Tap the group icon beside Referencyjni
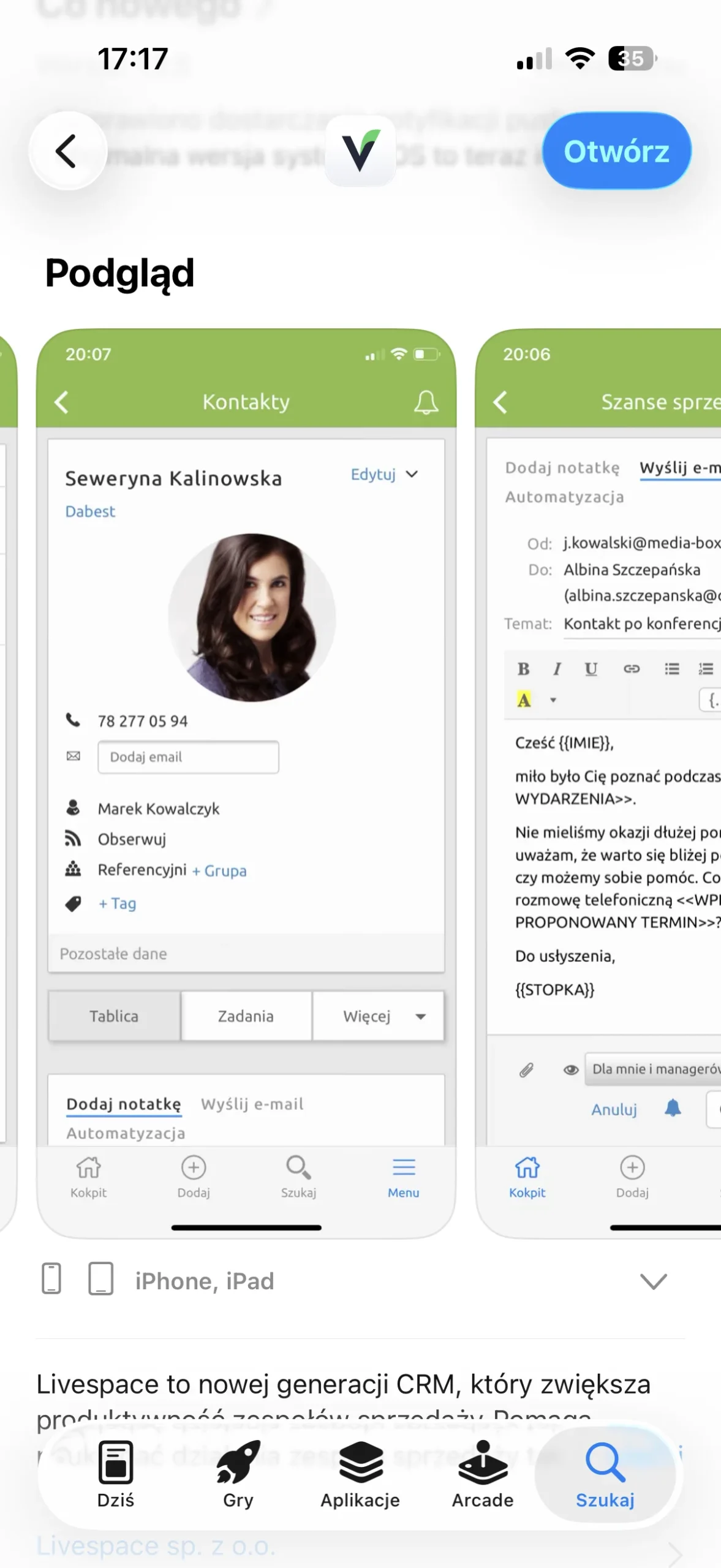721x1568 pixels. 73,869
